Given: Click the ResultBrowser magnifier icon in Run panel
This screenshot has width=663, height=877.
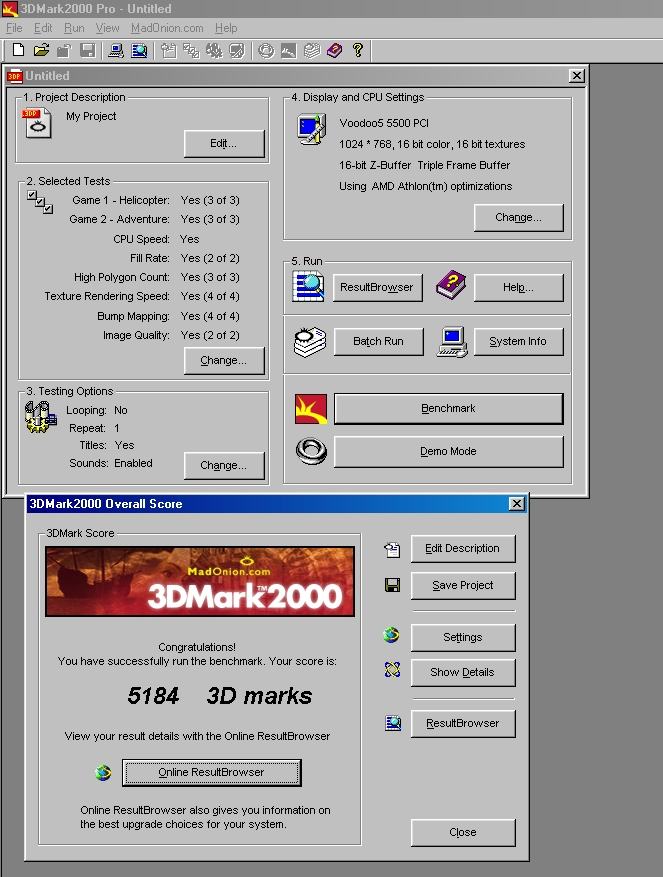Looking at the screenshot, I should (x=308, y=286).
